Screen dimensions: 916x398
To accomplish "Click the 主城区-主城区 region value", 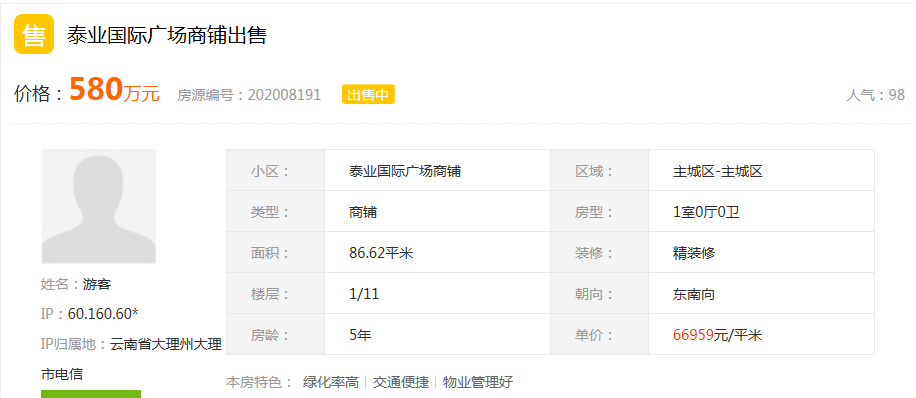I will coord(718,172).
